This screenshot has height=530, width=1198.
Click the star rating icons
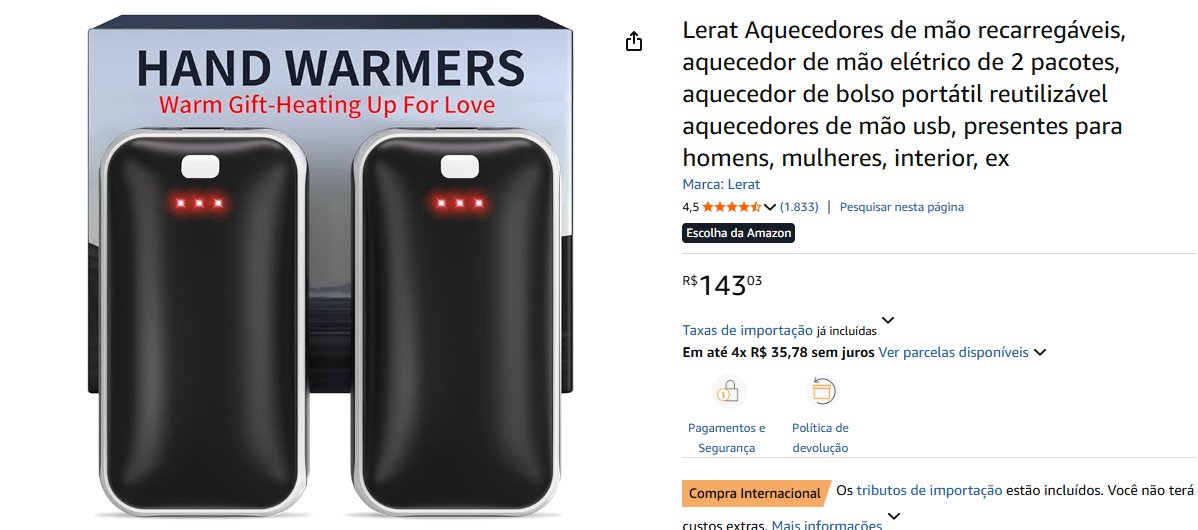[731, 207]
